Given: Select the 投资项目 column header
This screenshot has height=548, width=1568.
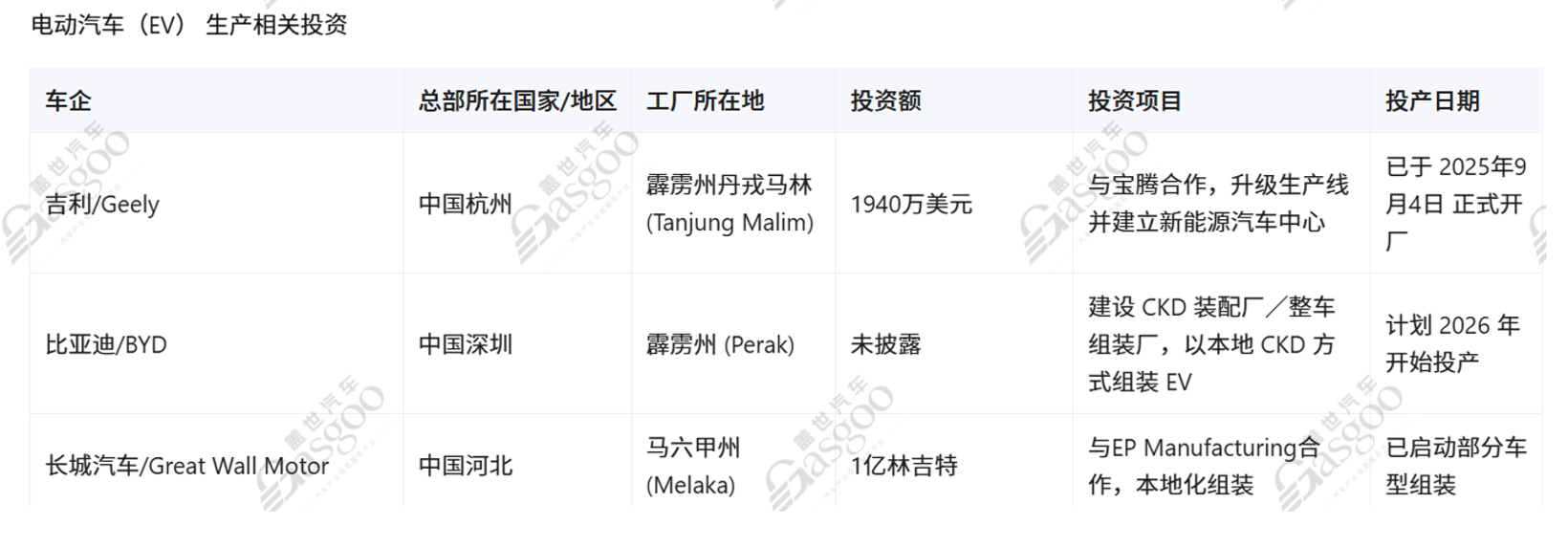Looking at the screenshot, I should tap(1134, 100).
